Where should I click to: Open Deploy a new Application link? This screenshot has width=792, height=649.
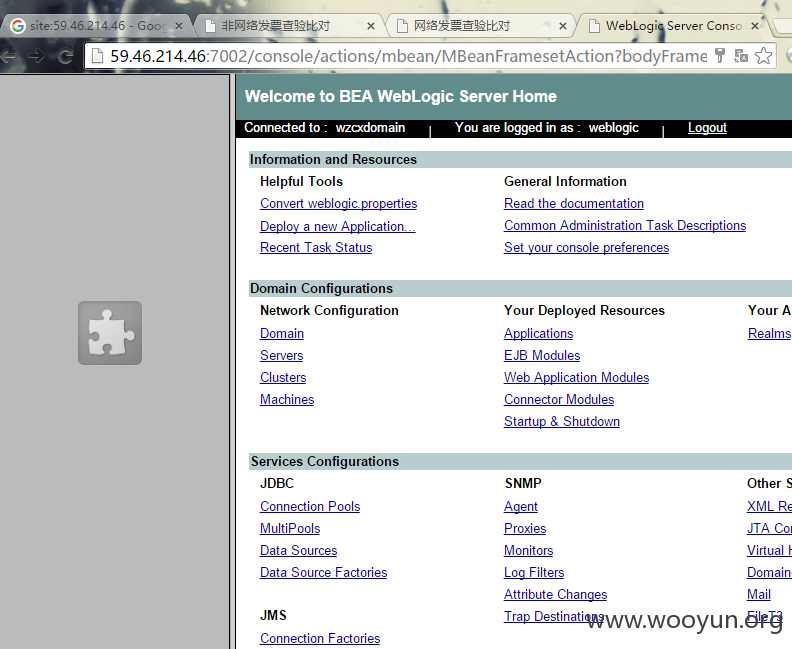coord(337,226)
